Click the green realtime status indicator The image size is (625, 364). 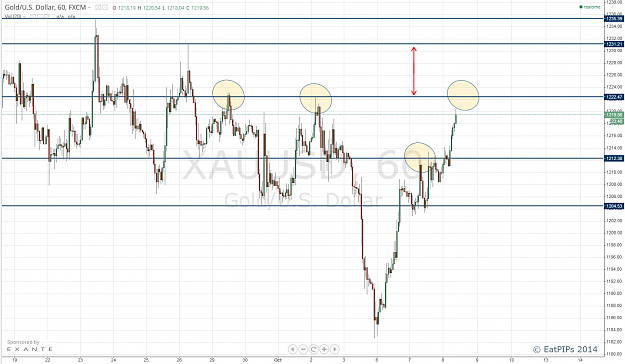coord(590,7)
